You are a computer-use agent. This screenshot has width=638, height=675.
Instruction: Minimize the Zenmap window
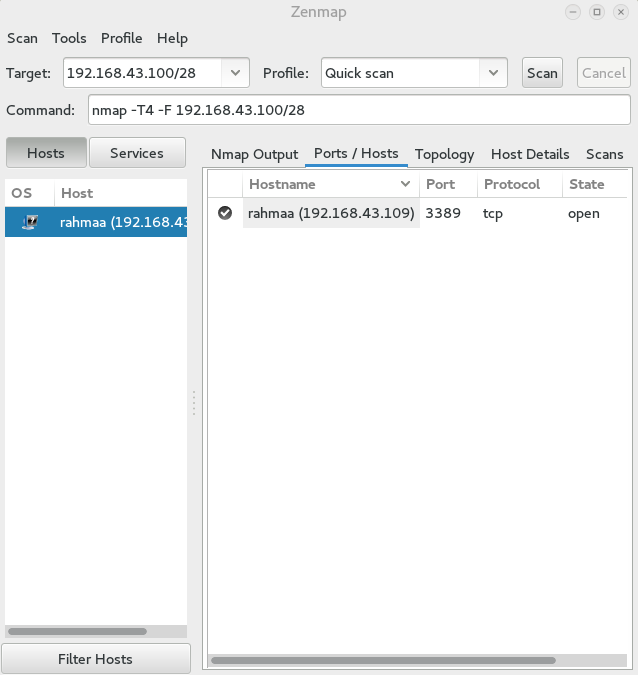[x=573, y=12]
